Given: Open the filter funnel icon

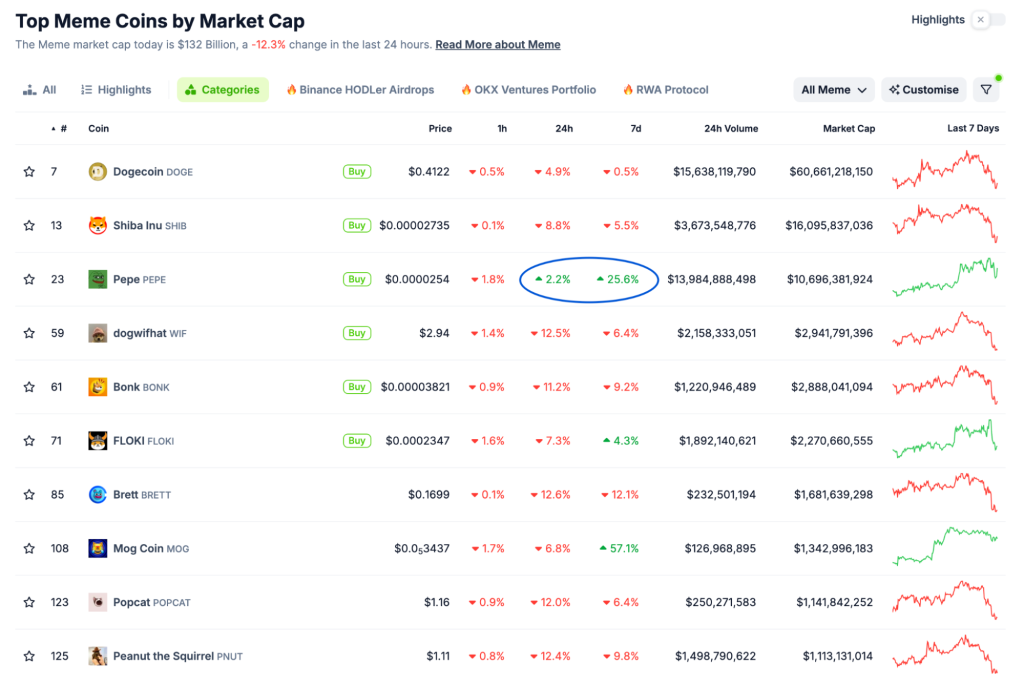Looking at the screenshot, I should coord(986,90).
